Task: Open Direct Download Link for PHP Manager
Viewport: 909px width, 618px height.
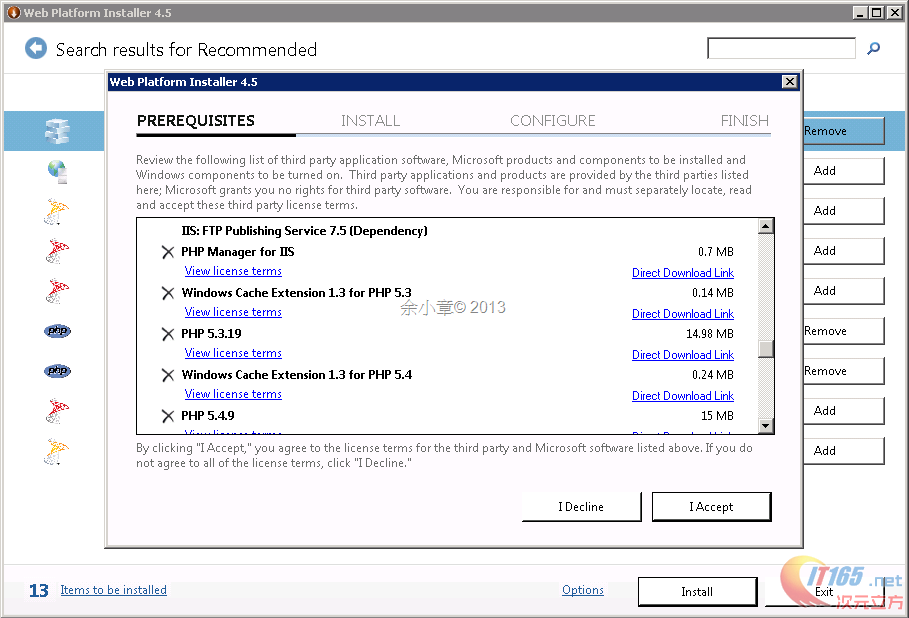Action: coord(683,273)
